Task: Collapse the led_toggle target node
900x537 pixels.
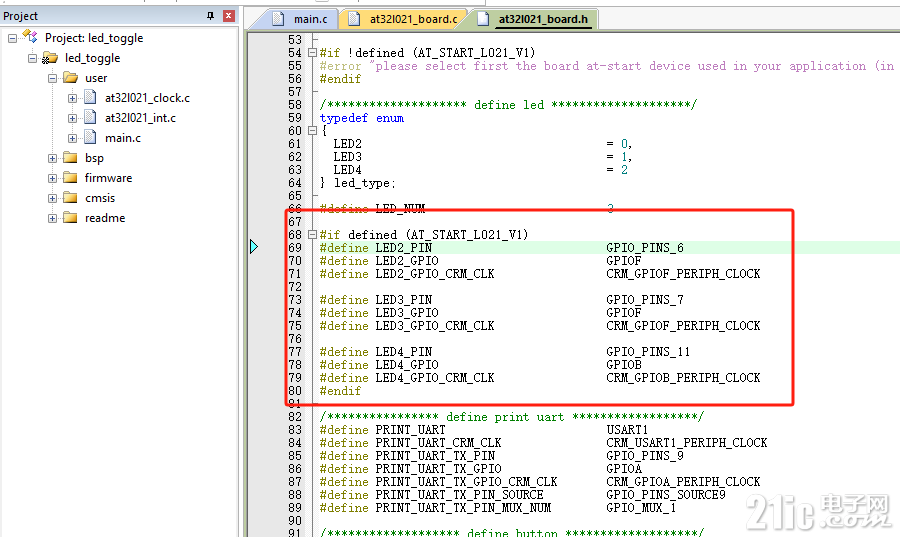Action: (32, 59)
